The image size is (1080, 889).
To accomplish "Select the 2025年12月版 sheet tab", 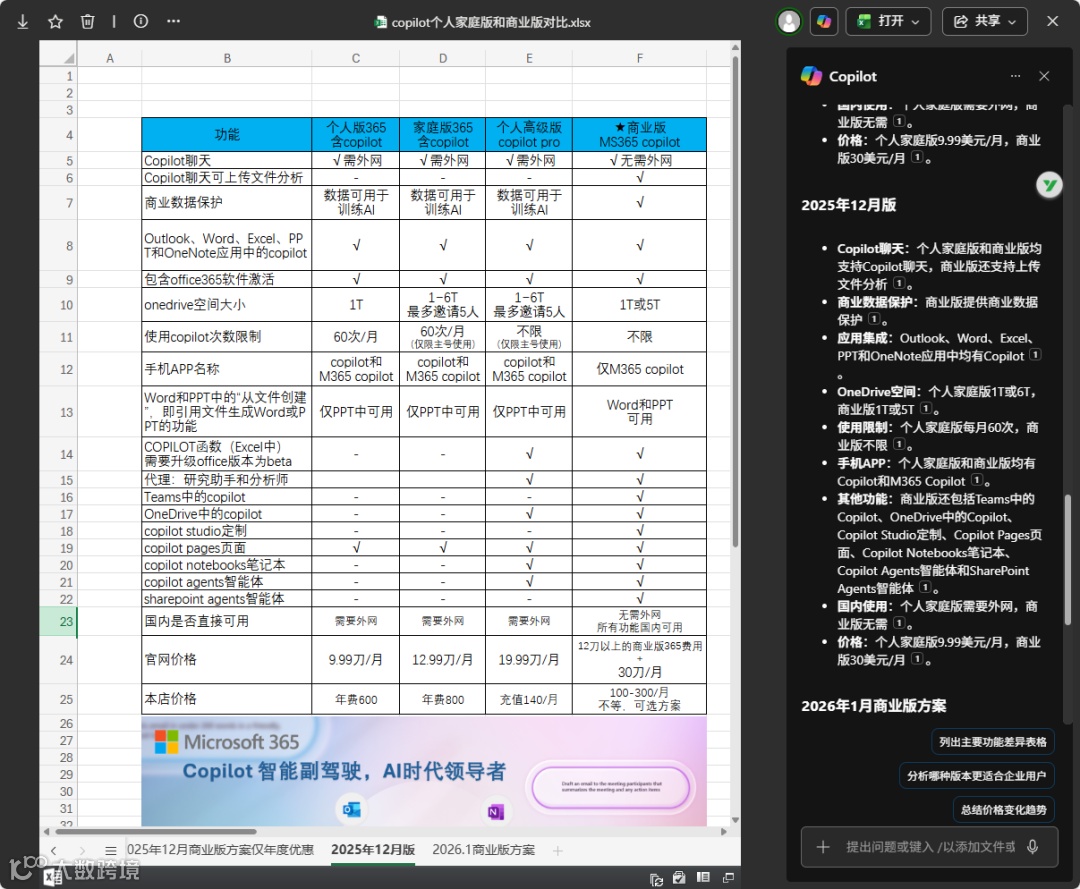I will point(373,850).
